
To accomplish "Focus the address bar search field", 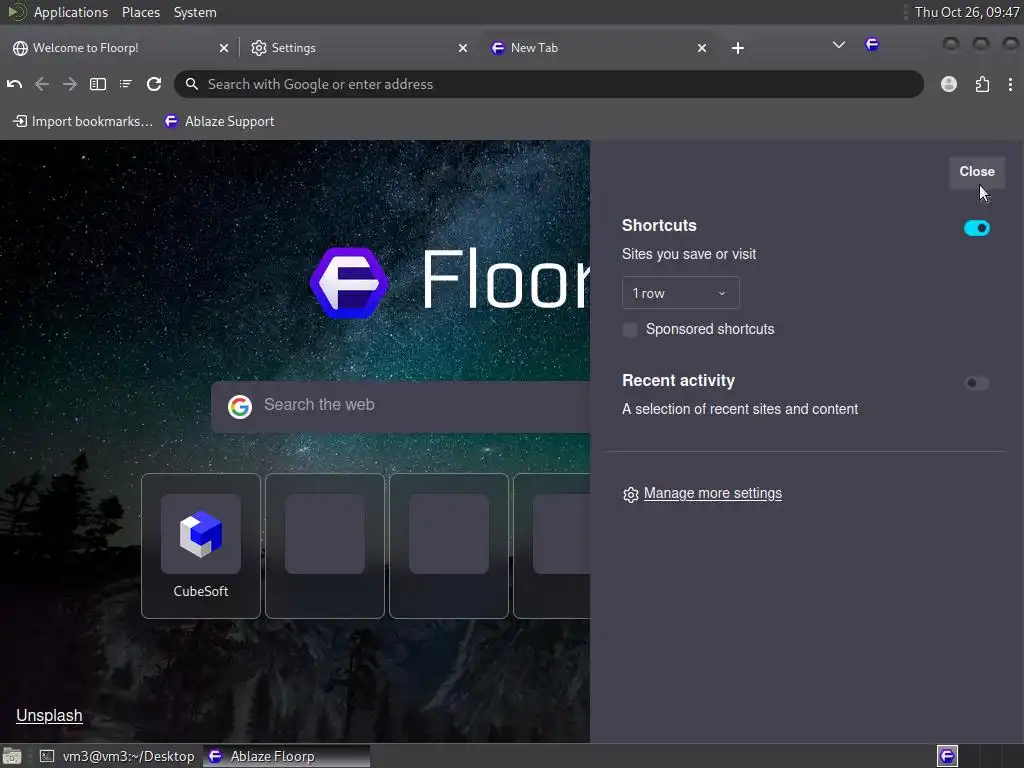I will (x=549, y=84).
